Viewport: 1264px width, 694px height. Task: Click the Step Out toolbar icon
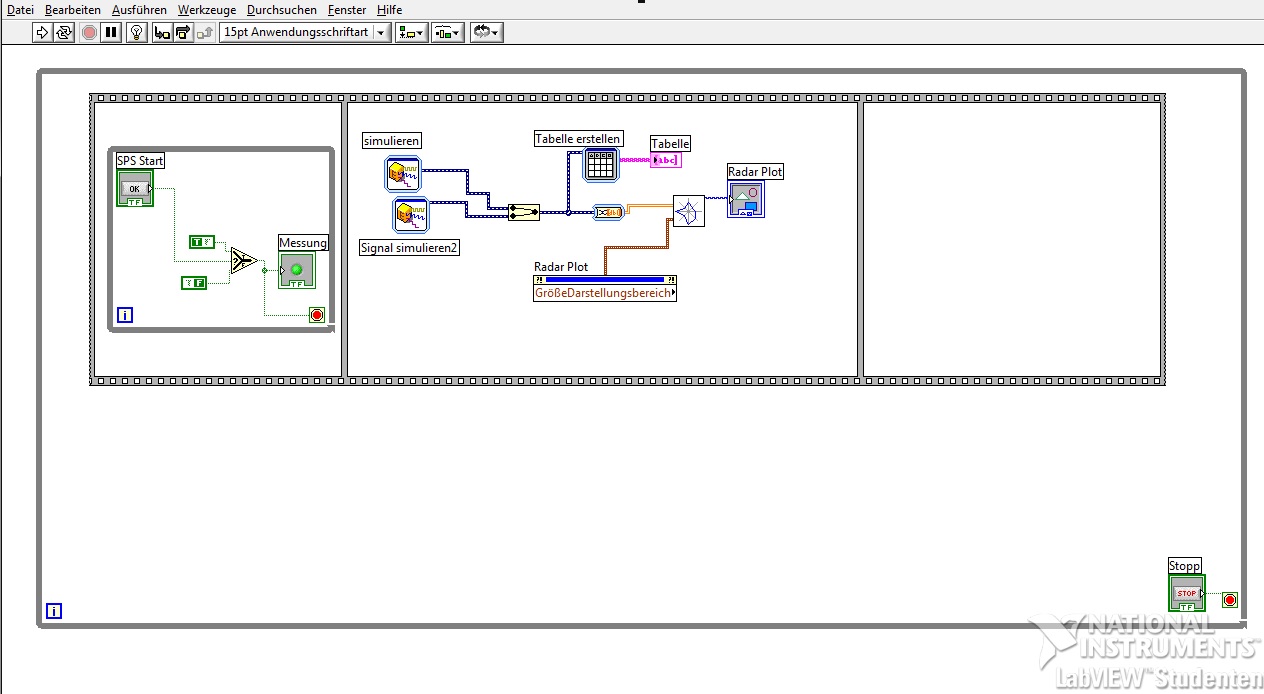[204, 32]
